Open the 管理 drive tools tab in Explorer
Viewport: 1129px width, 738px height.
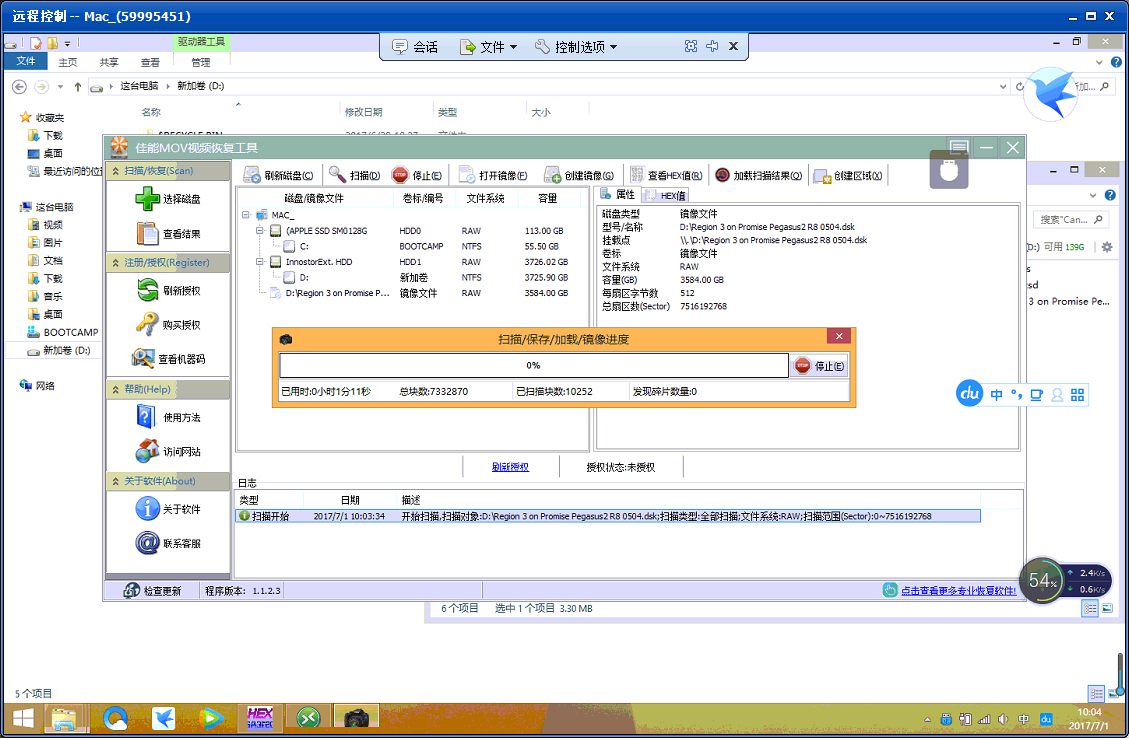(201, 63)
